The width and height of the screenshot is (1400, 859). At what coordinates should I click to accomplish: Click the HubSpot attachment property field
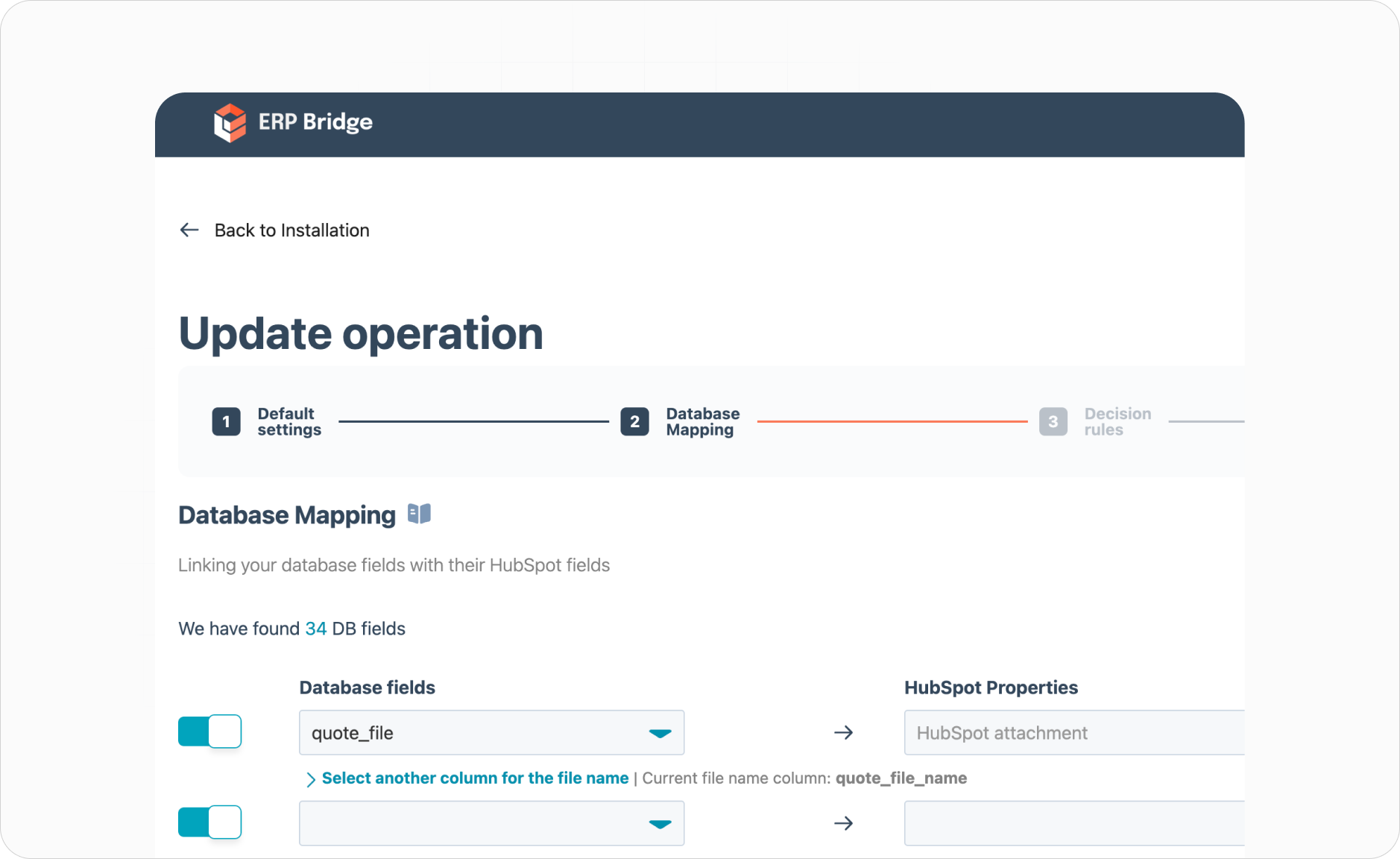pos(1074,733)
